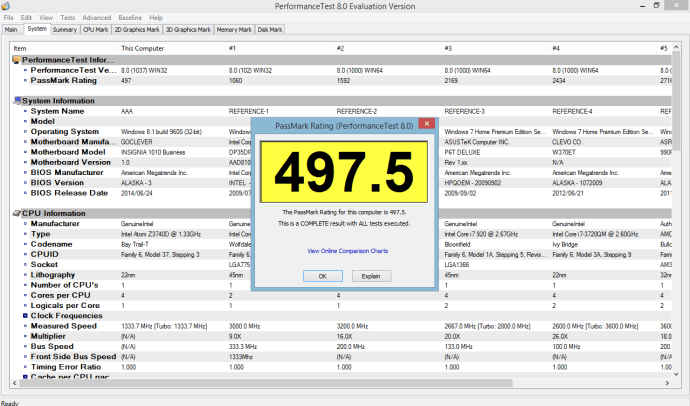
Task: Select the Lithography row
Action: coord(341,275)
